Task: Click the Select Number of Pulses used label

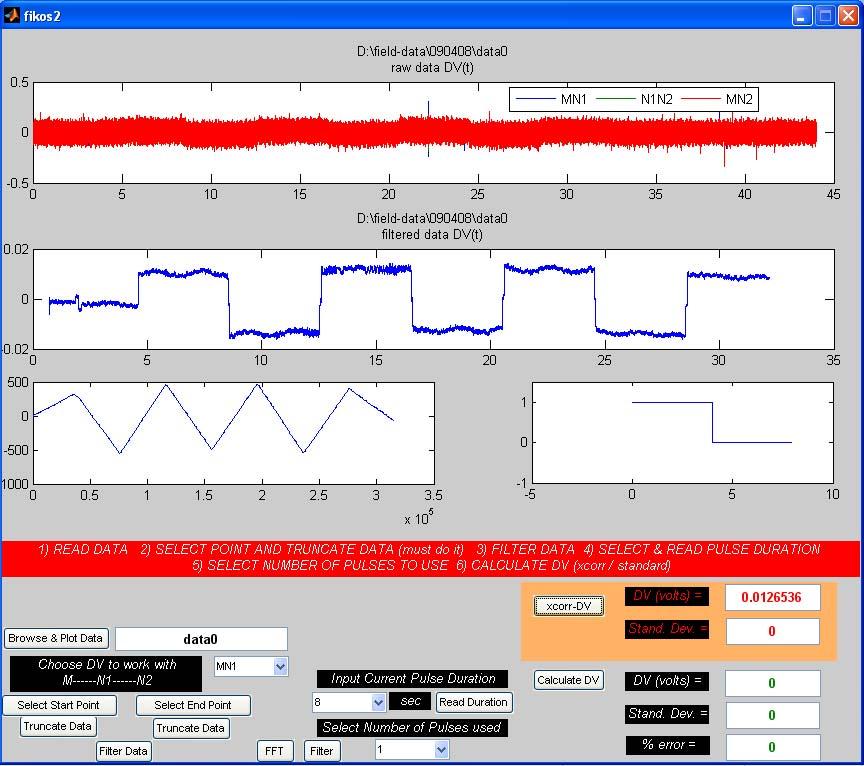Action: (x=412, y=727)
